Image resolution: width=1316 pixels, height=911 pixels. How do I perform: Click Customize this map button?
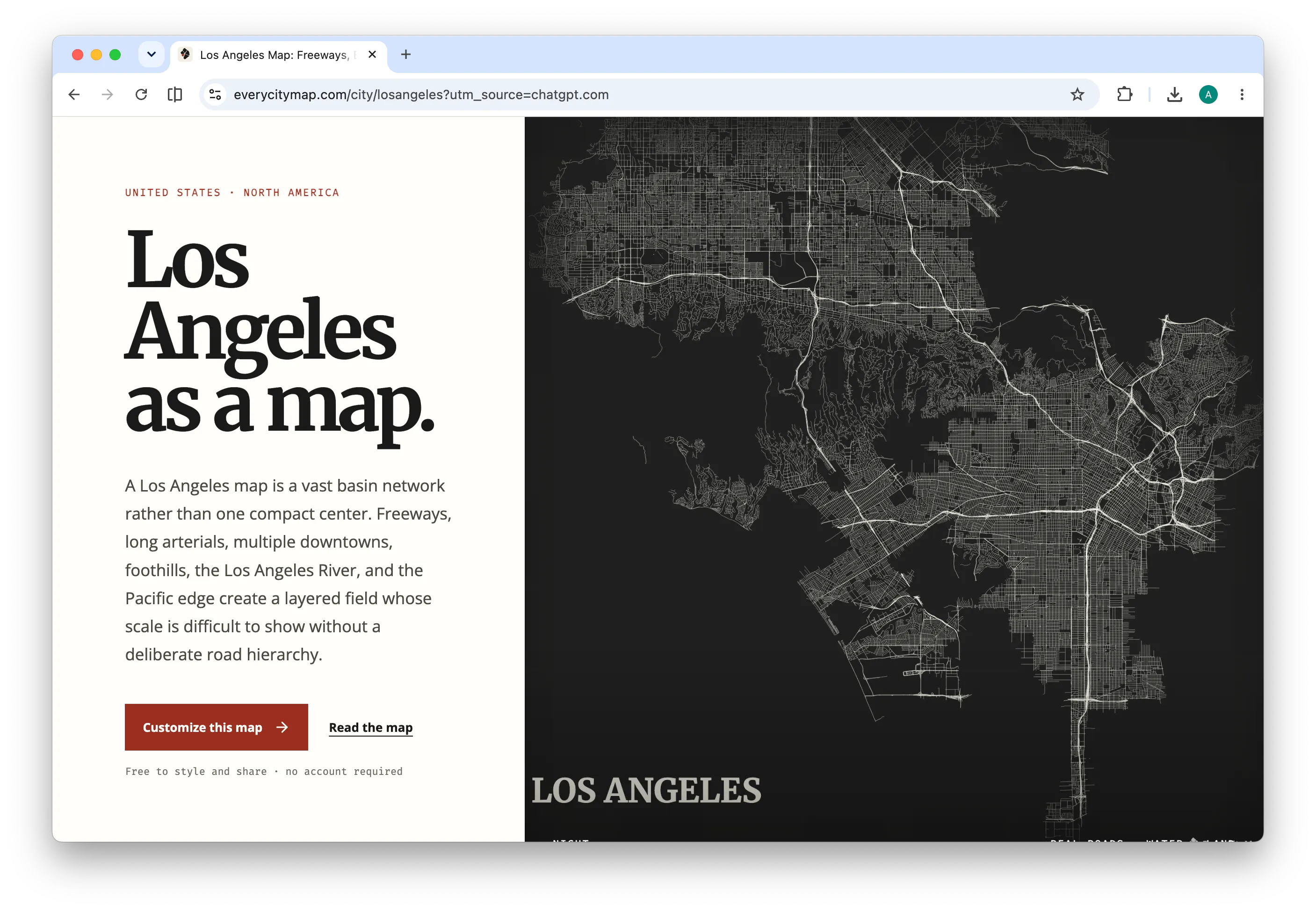216,727
